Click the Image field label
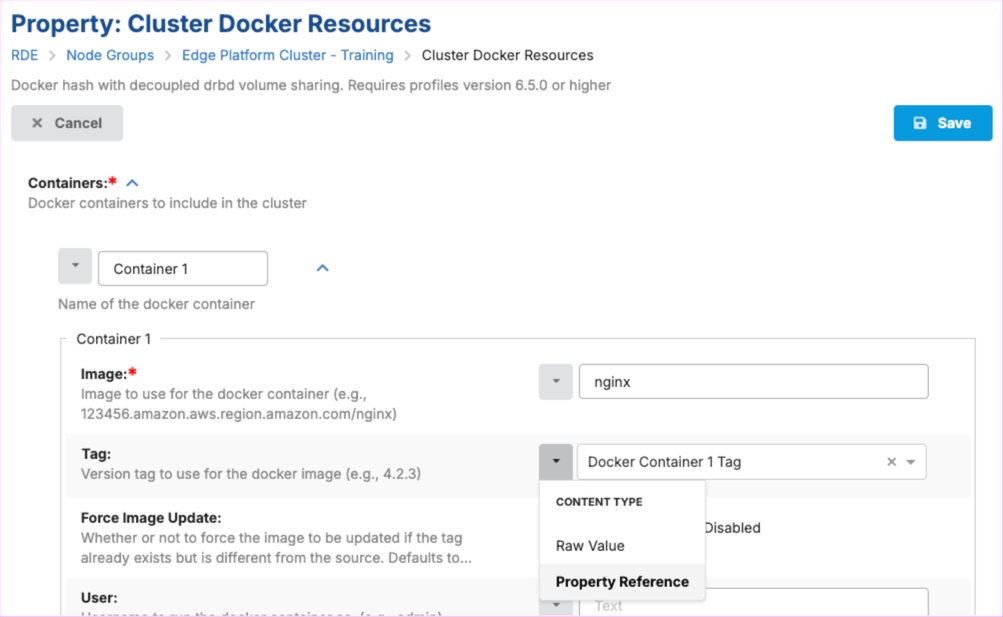This screenshot has width=1003, height=617. [x=104, y=373]
